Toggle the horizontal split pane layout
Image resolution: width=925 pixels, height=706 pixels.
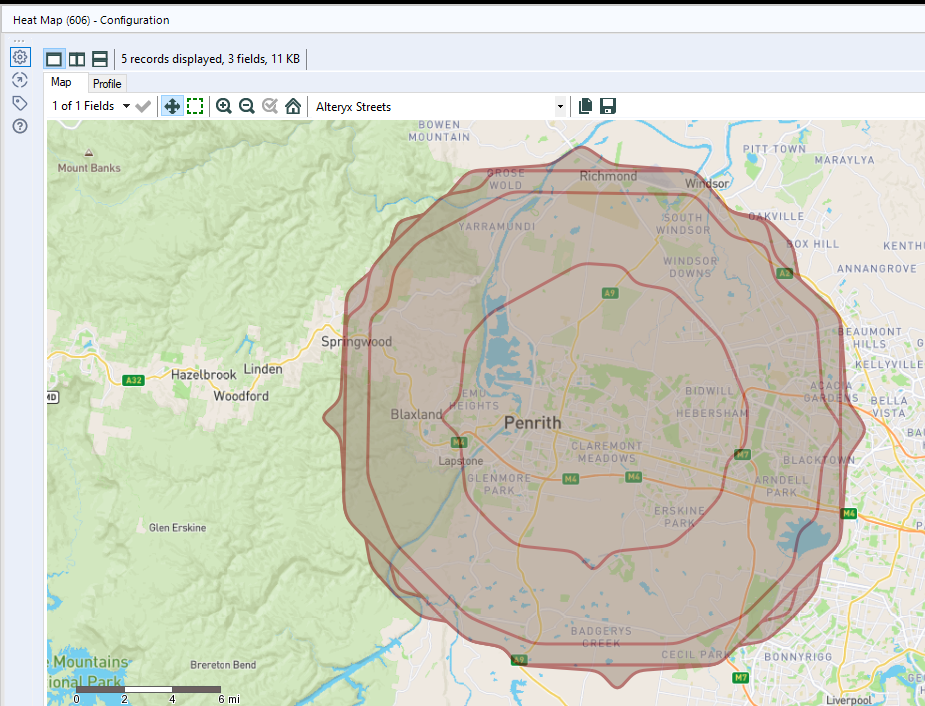[x=99, y=58]
